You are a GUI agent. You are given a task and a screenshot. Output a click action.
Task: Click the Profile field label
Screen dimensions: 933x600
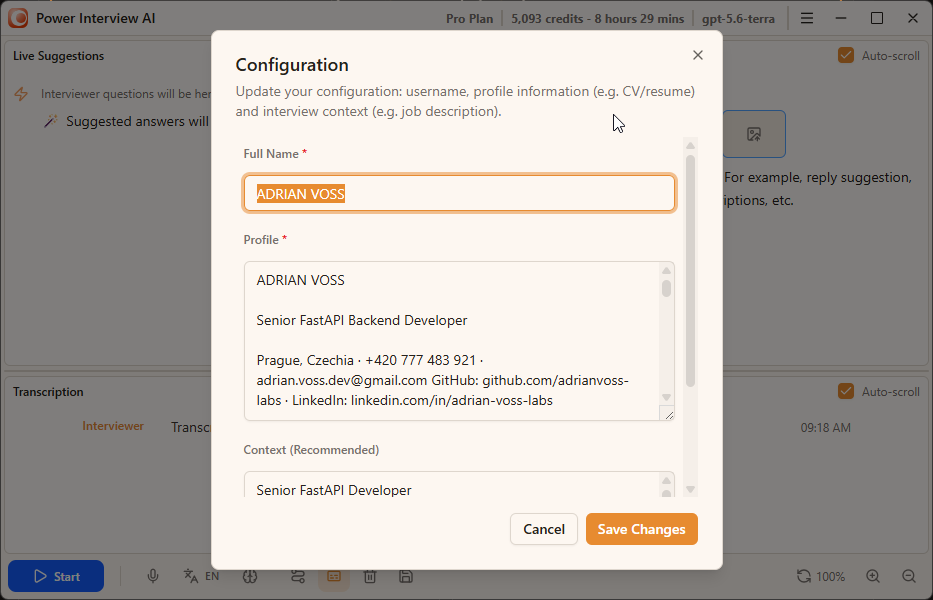pos(261,240)
